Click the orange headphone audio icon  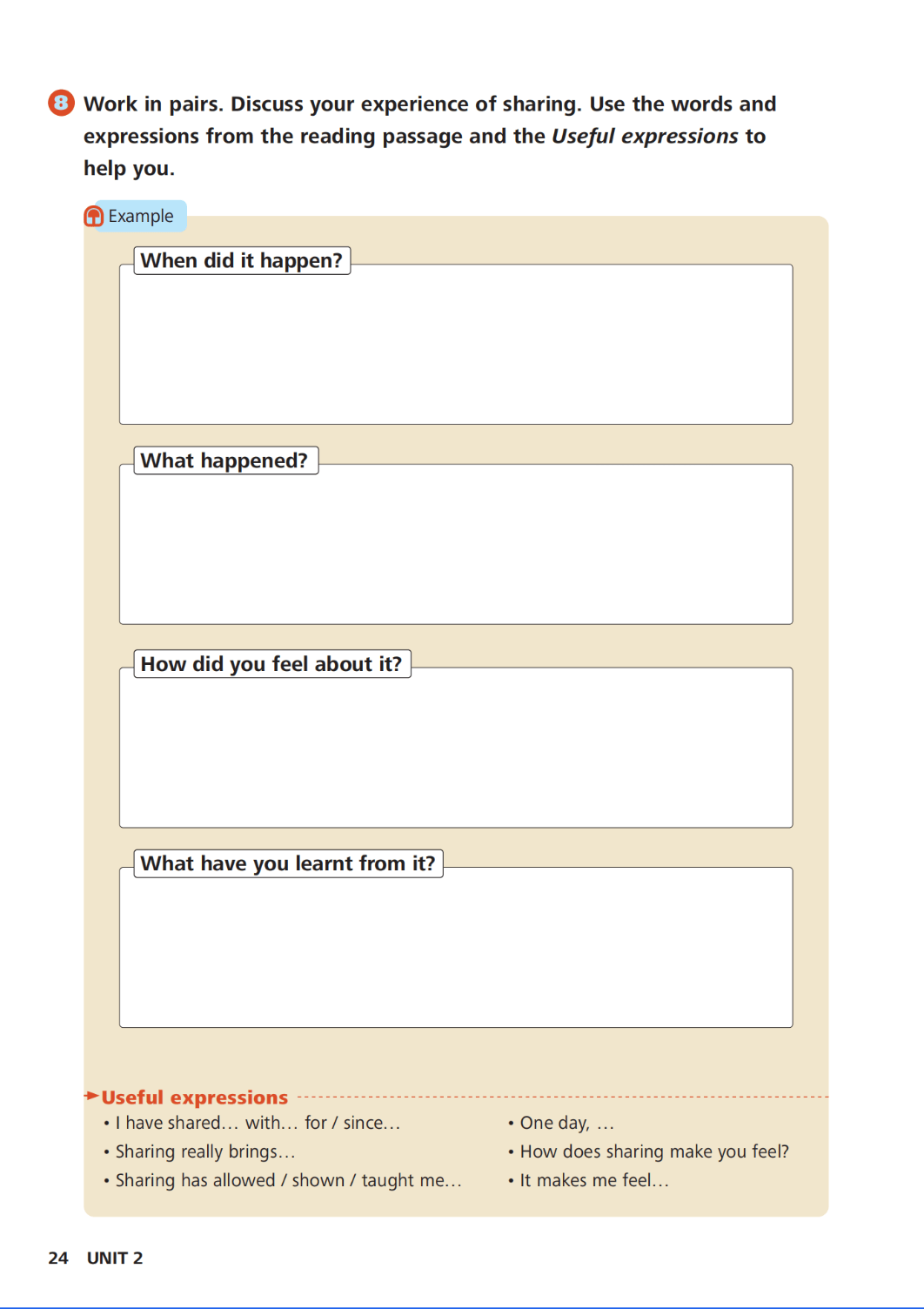pos(93,216)
